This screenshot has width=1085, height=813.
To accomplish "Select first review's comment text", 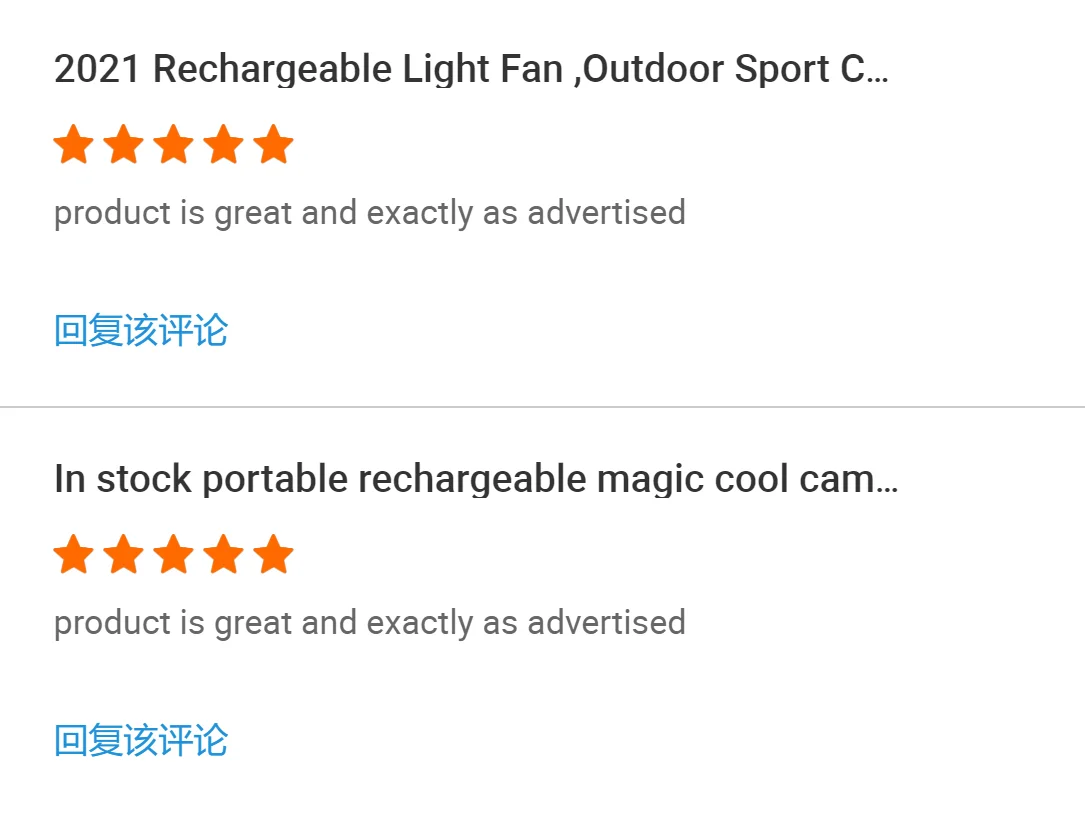I will [x=369, y=213].
